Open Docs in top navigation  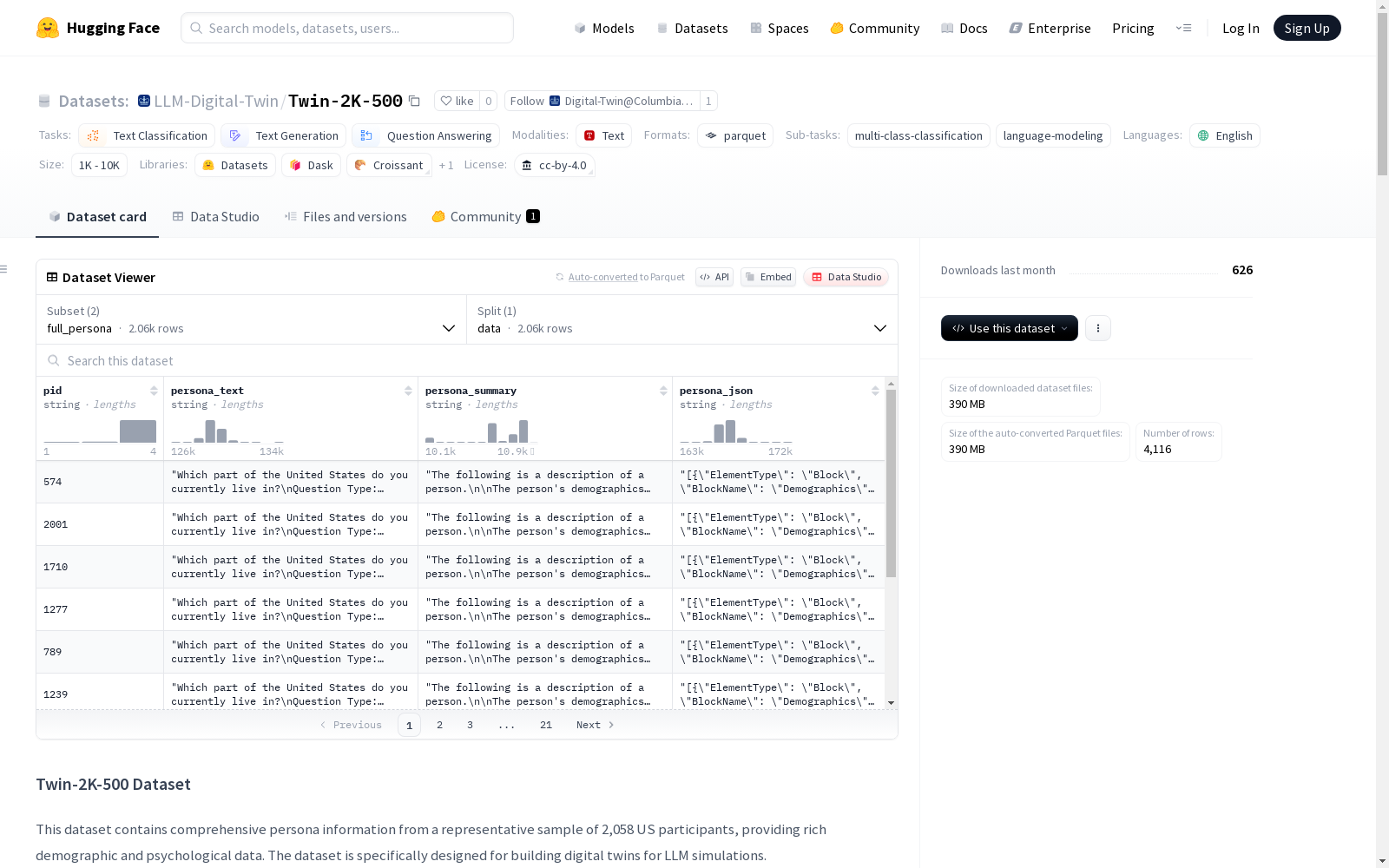(964, 28)
